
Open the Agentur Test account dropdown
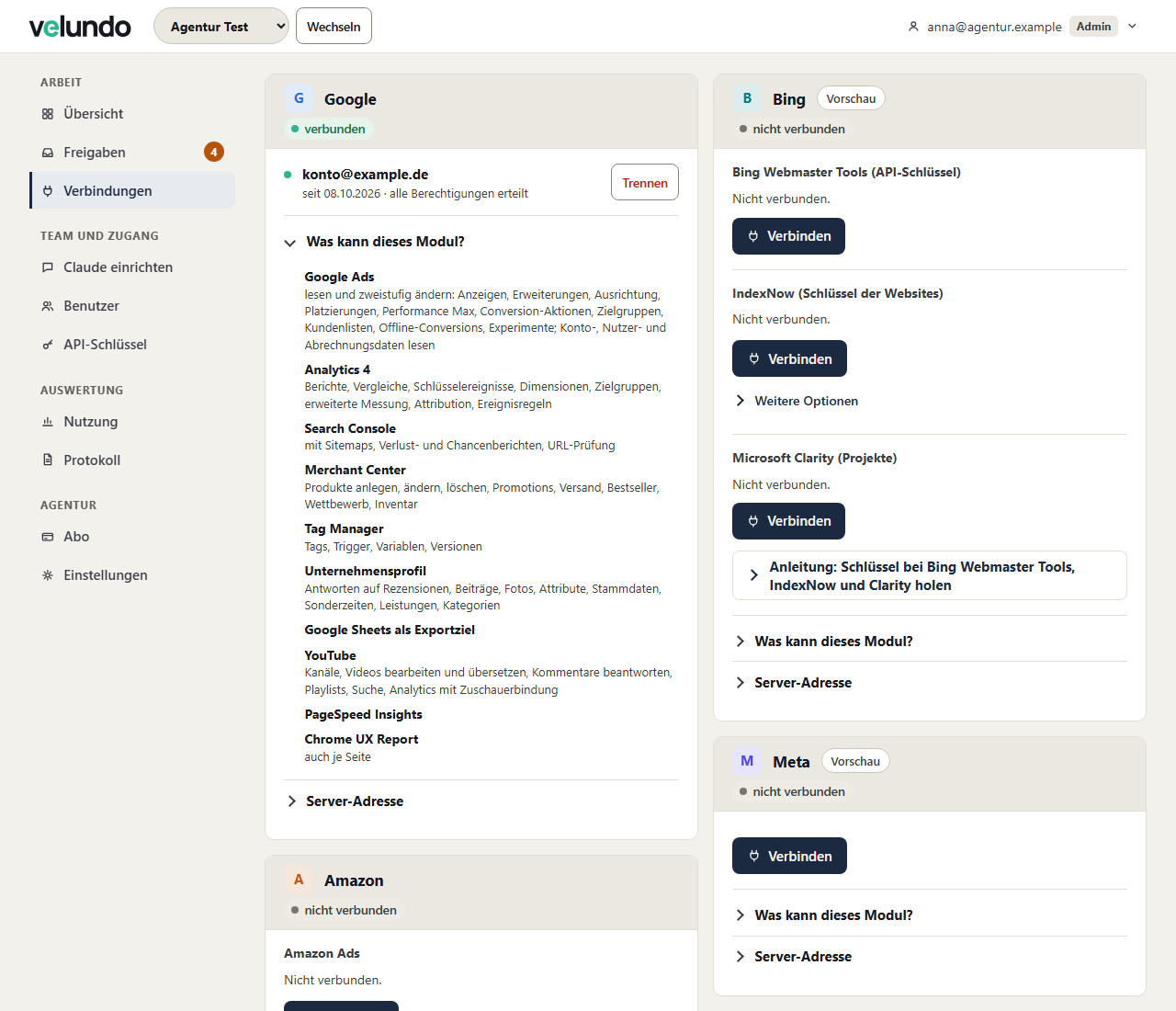pyautogui.click(x=221, y=26)
